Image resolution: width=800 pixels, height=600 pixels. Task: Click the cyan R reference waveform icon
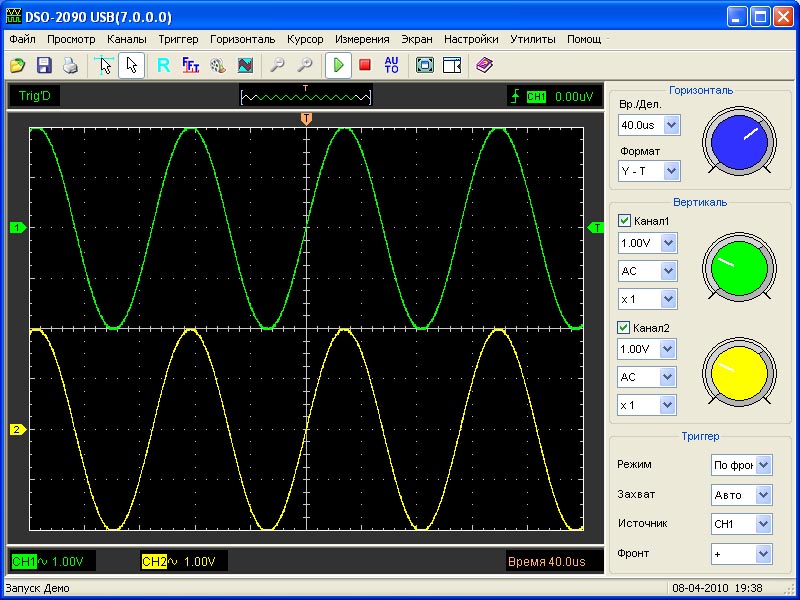(x=163, y=66)
